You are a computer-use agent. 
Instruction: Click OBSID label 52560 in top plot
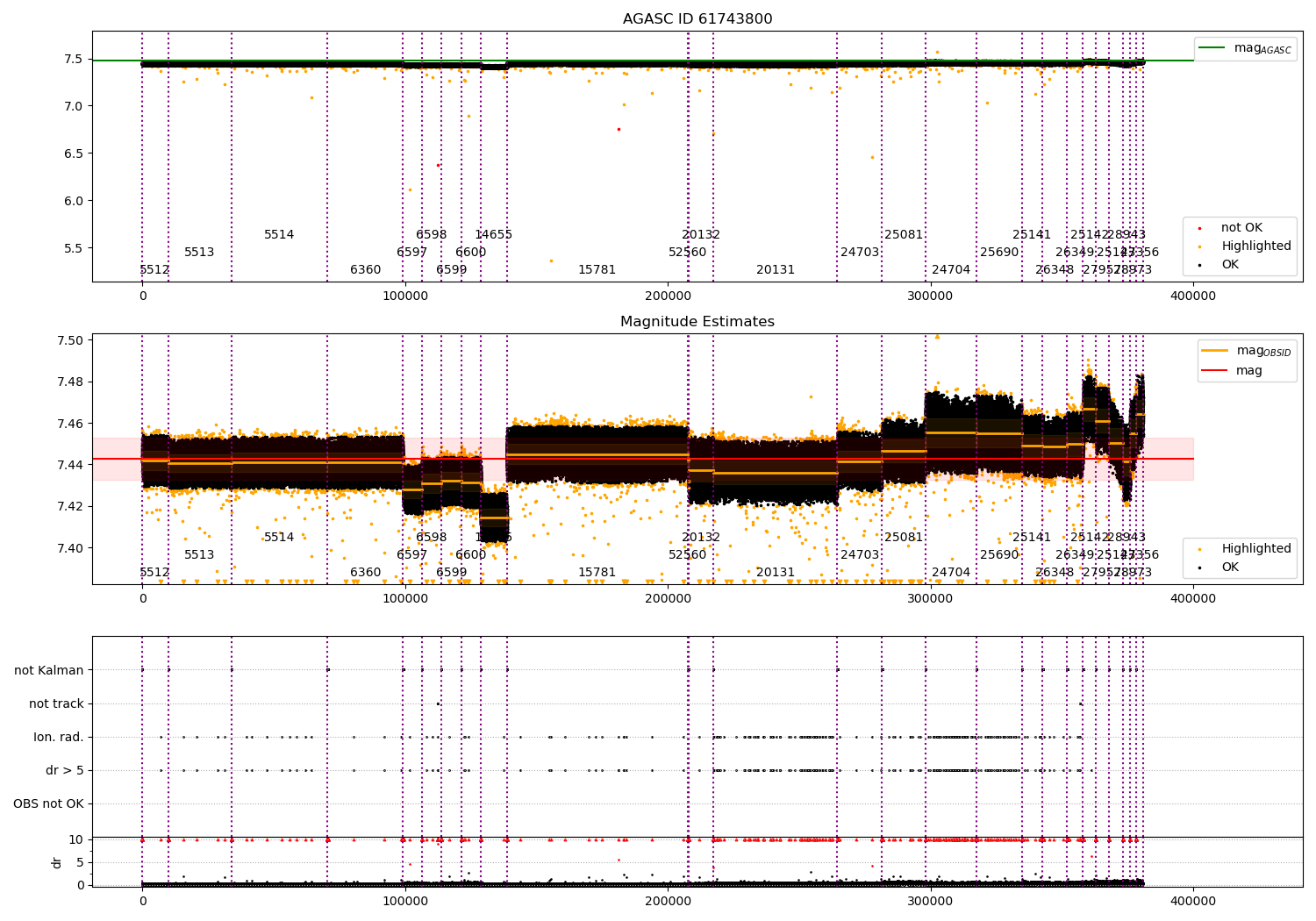[688, 252]
